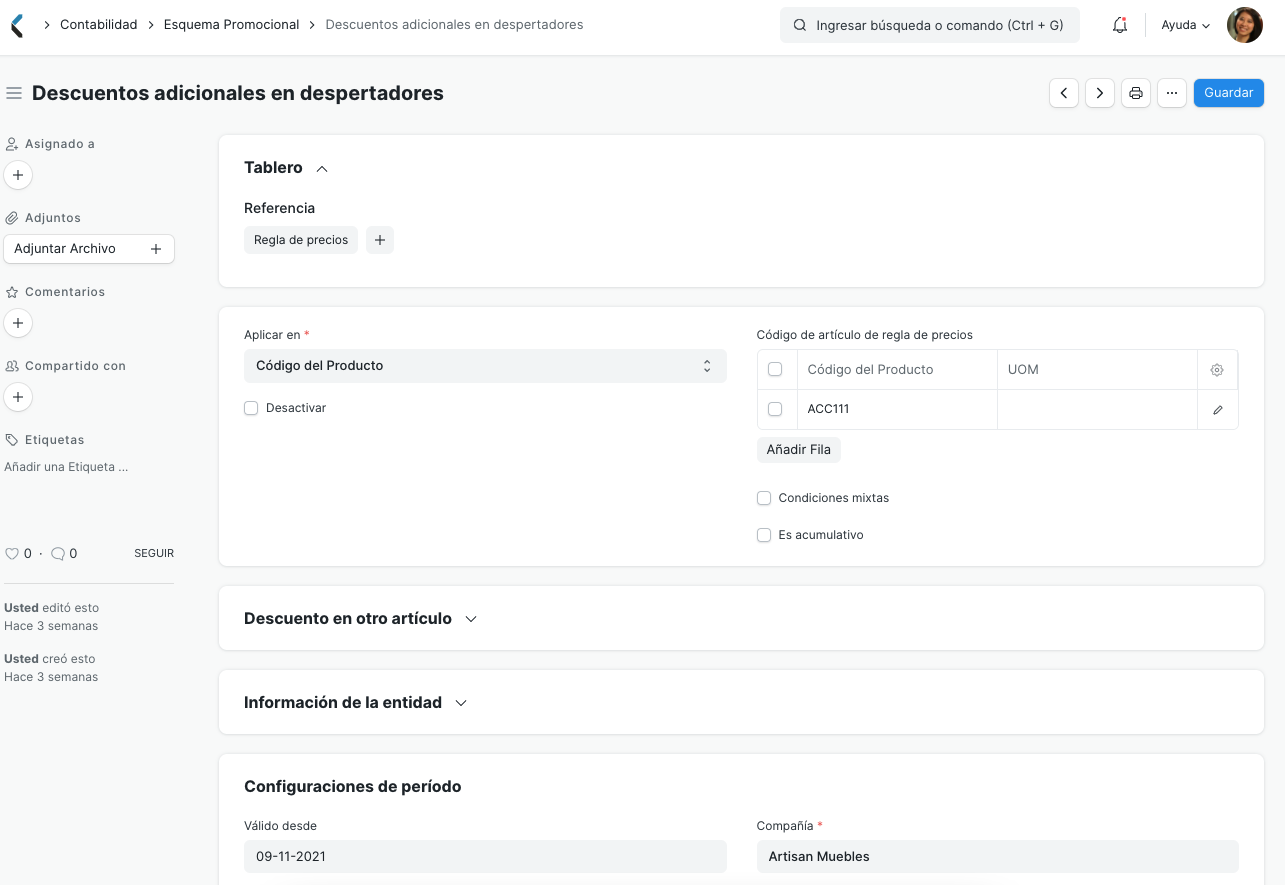Click Añadir una Etiqueta field
The width and height of the screenshot is (1285, 885).
coord(66,467)
